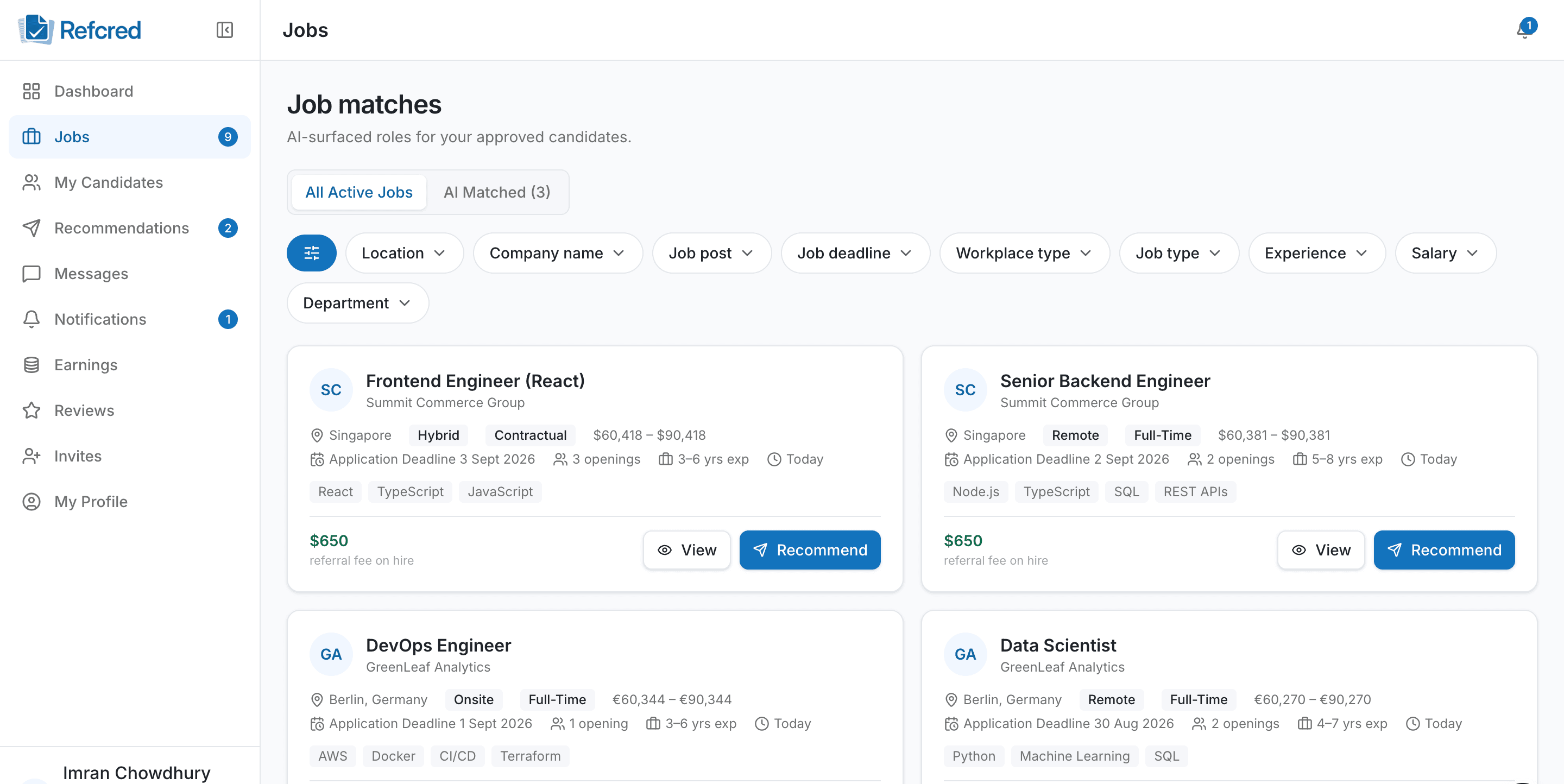The height and width of the screenshot is (784, 1564).
Task: Click GA avatar on DevOps Engineer card
Action: [331, 654]
